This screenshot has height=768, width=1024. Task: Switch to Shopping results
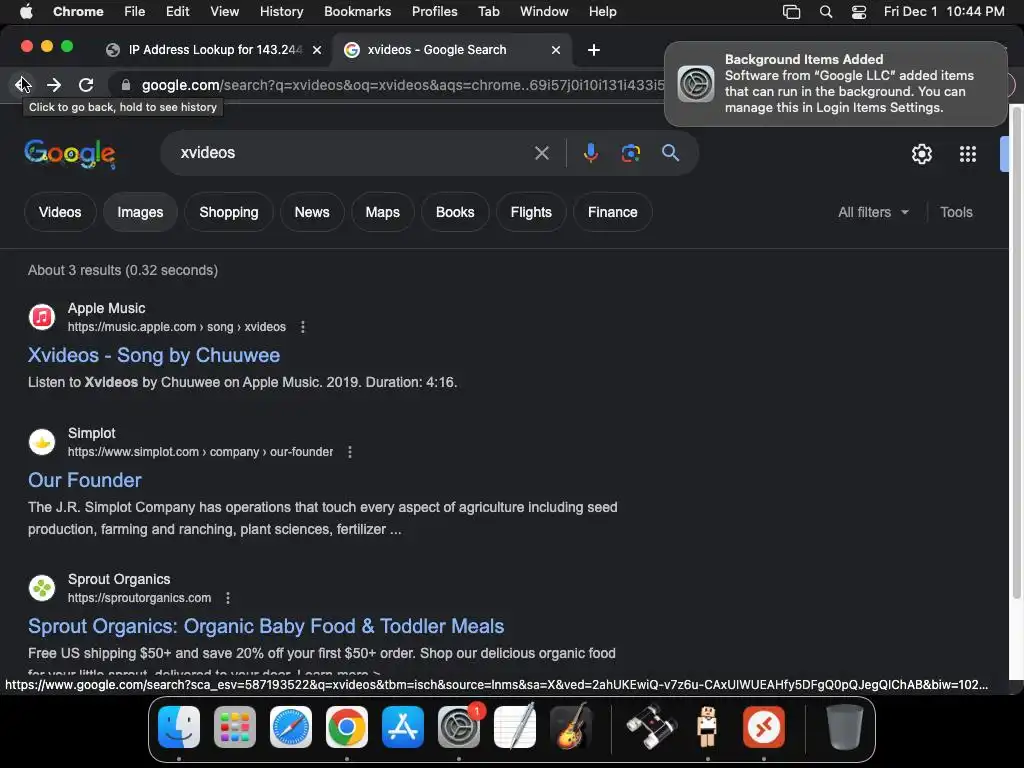(229, 212)
